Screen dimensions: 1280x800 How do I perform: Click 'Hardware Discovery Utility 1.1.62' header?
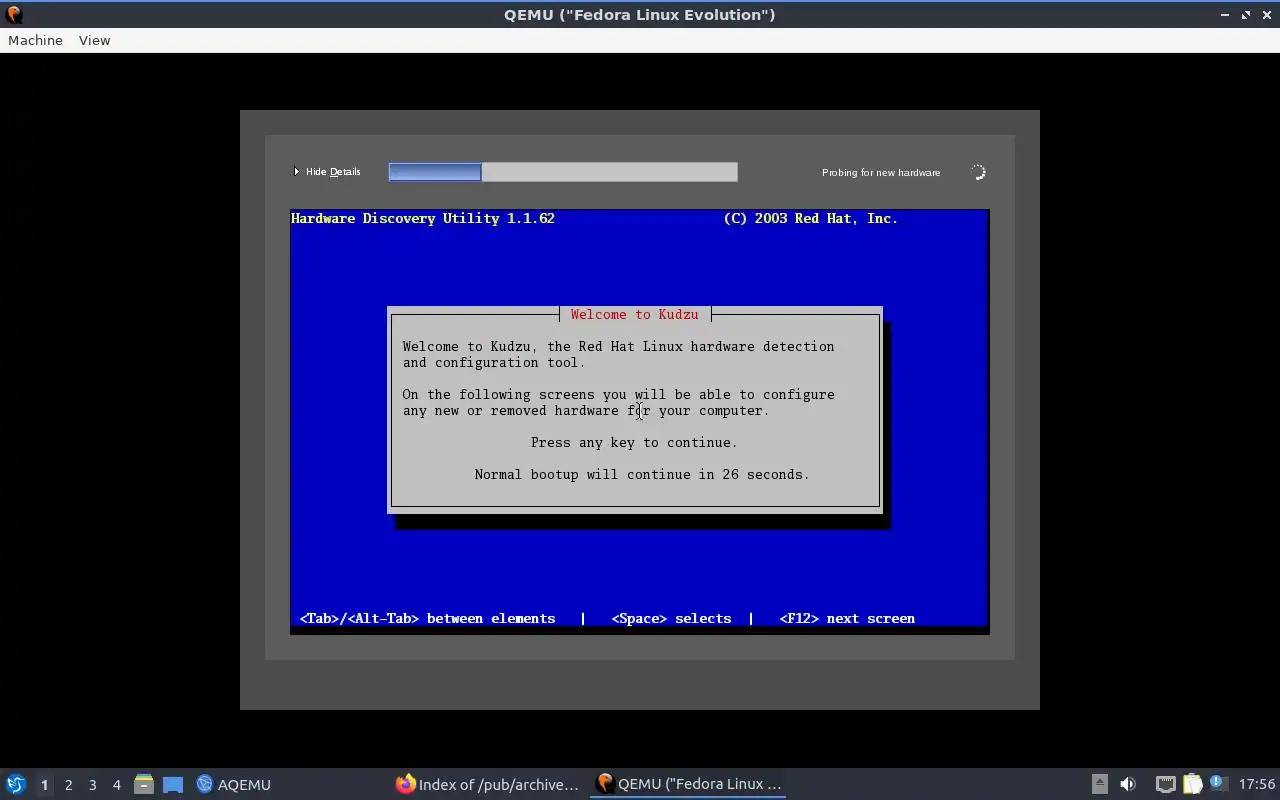[x=423, y=218]
